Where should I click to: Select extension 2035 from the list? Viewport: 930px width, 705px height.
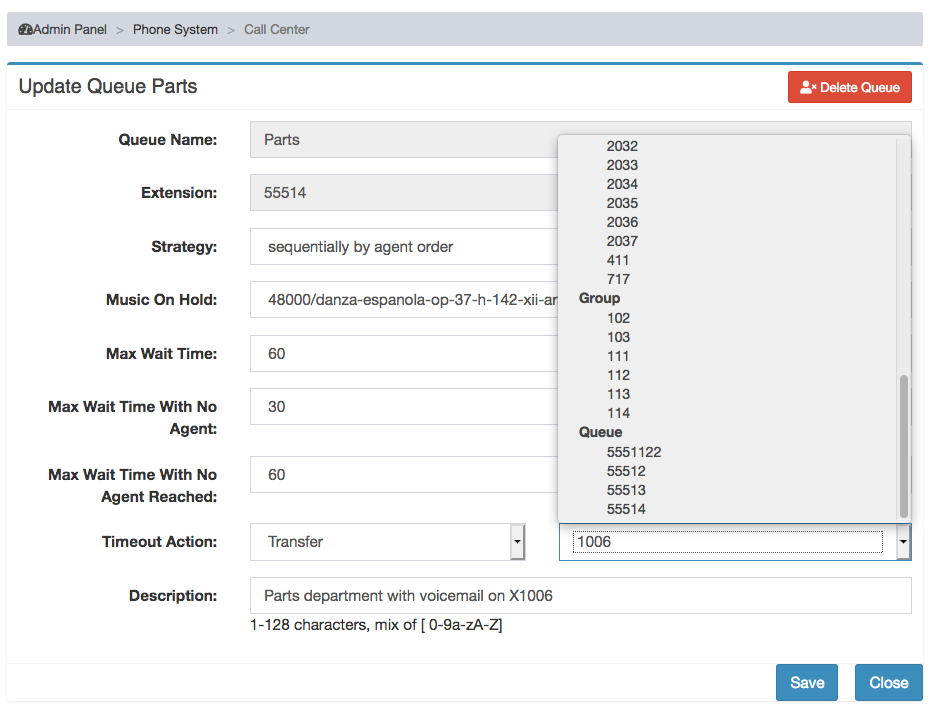622,203
